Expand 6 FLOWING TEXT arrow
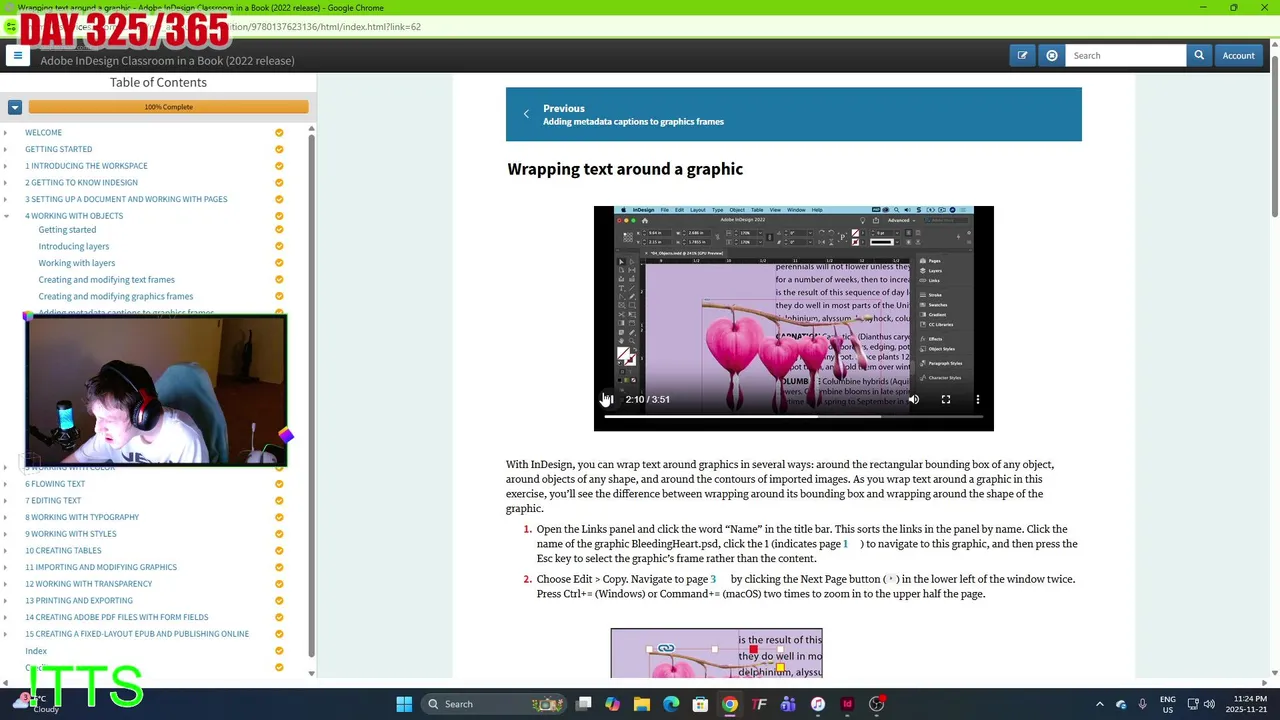The height and width of the screenshot is (720, 1280). tap(6, 484)
